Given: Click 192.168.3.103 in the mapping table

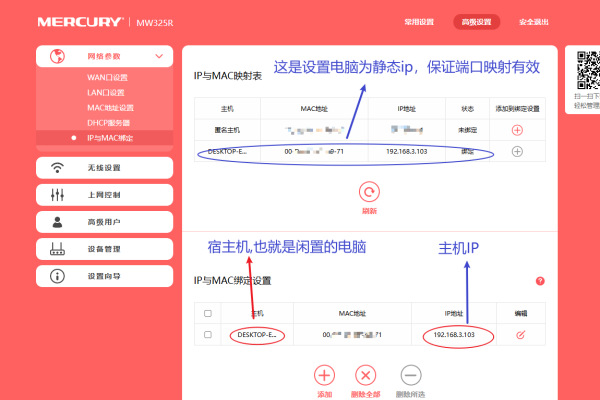Looking at the screenshot, I should 406,152.
